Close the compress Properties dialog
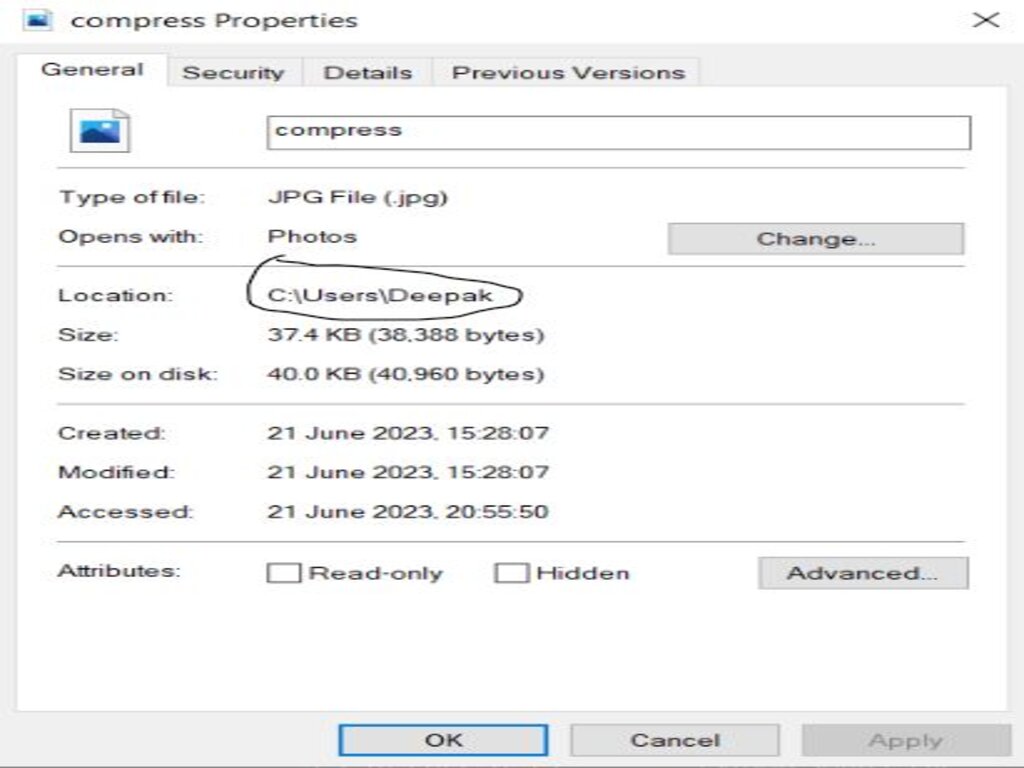This screenshot has width=1024, height=768. 985,20
